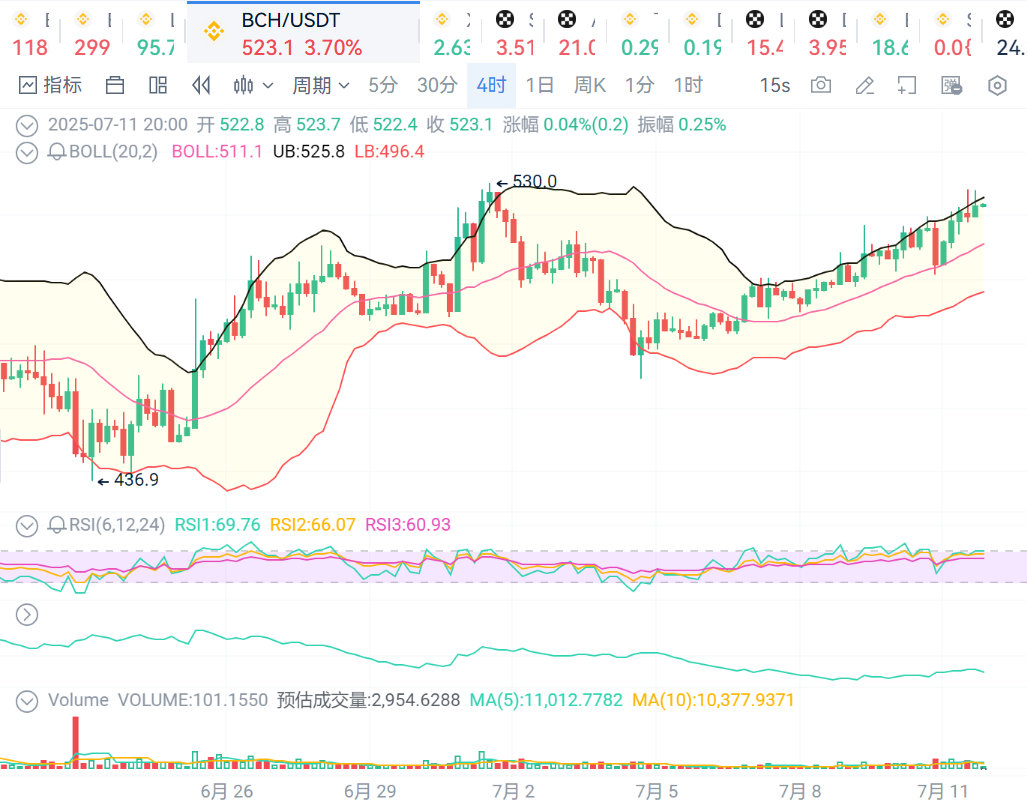This screenshot has height=810, width=1027.
Task: Select the BCH/USDT ticker tab
Action: tap(303, 33)
